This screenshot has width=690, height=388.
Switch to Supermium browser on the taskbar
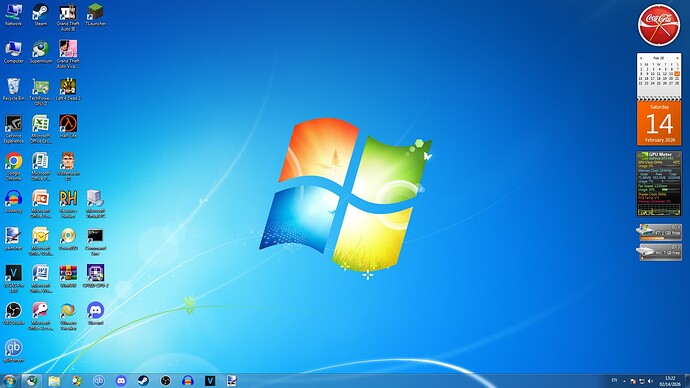32,381
